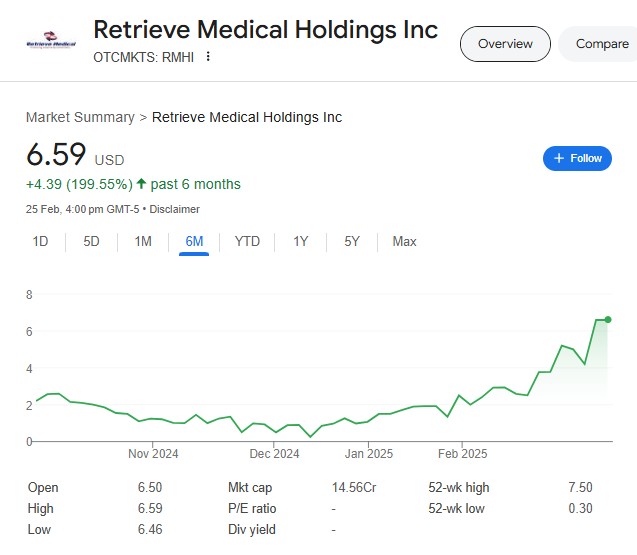The height and width of the screenshot is (555, 637).
Task: Click the Open label in stats table
Action: click(43, 488)
